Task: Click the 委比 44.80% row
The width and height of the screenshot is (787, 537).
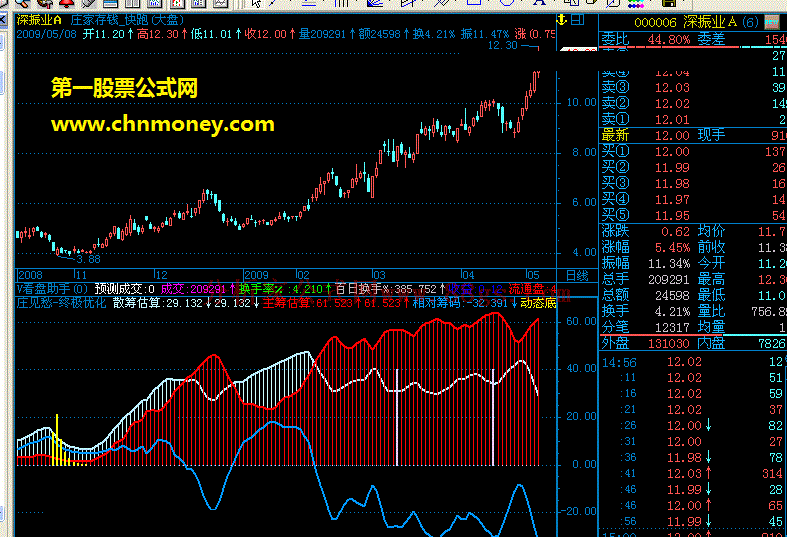Action: pyautogui.click(x=645, y=39)
